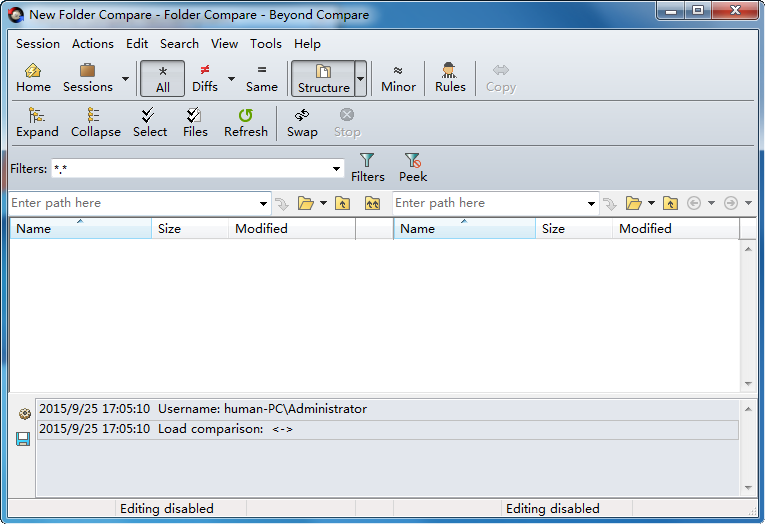
Task: Open the back history dropdown arrow
Action: 711,203
